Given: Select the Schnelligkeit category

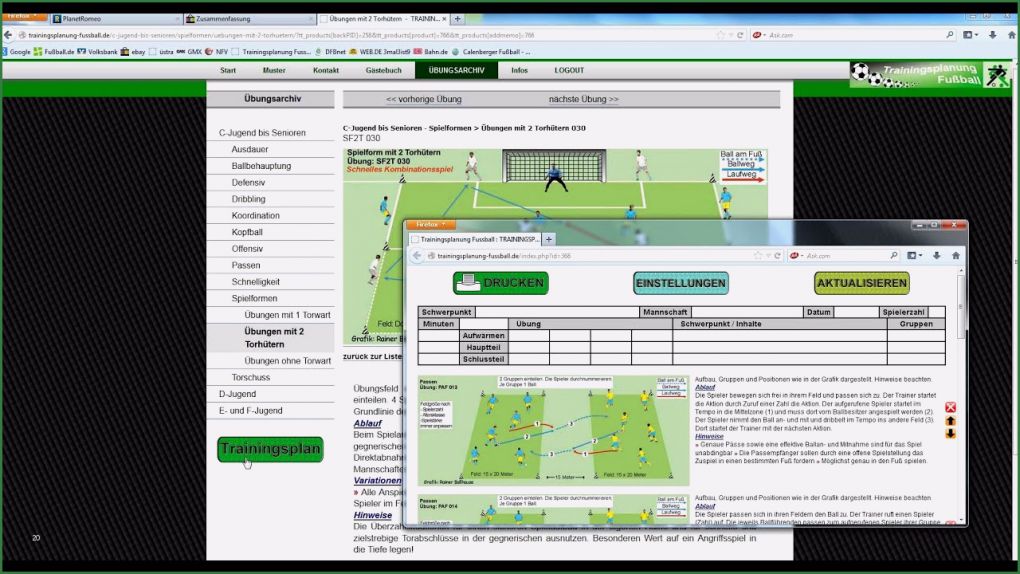Looking at the screenshot, I should point(256,282).
